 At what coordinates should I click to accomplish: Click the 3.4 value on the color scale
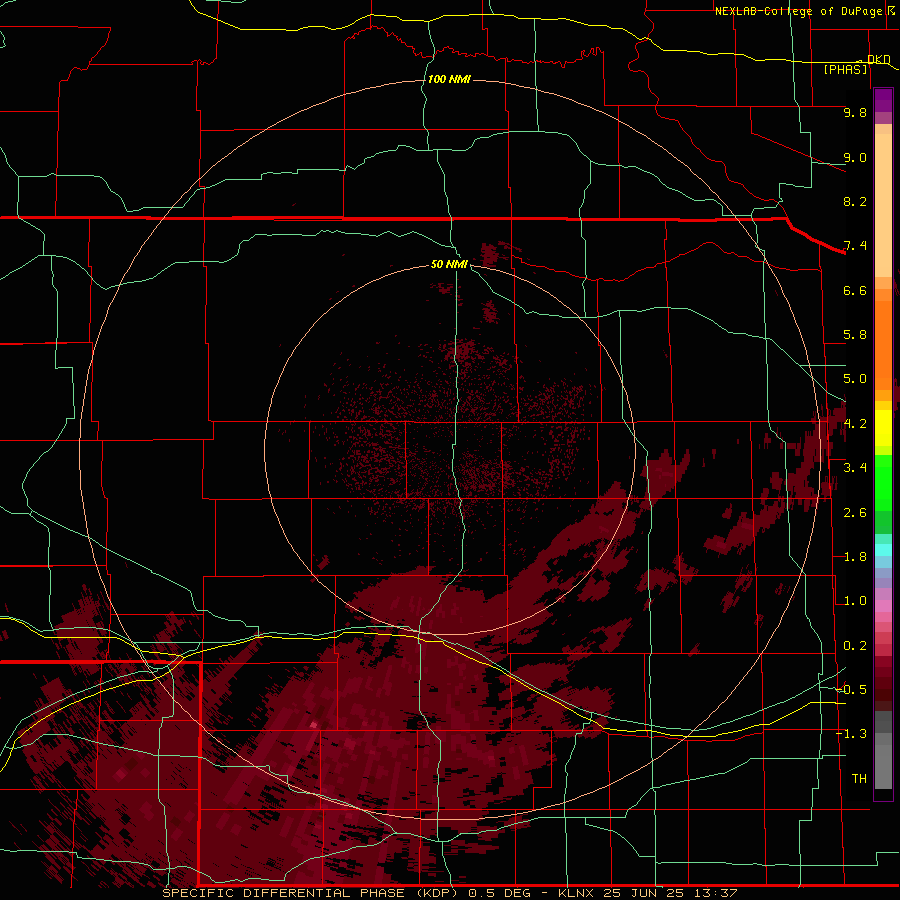click(855, 468)
